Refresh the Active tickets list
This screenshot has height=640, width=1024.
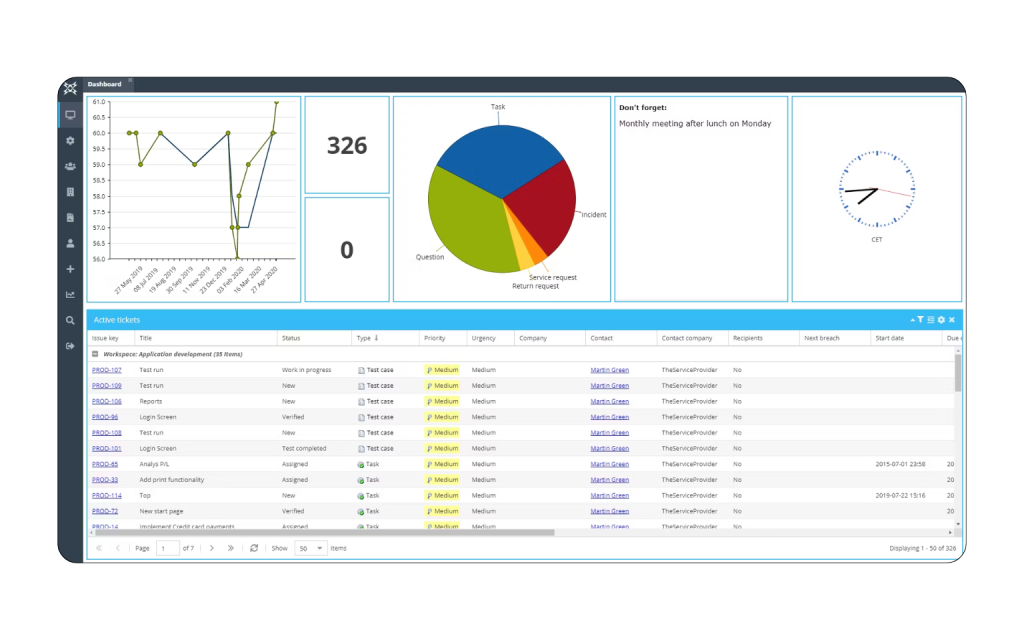tap(254, 548)
